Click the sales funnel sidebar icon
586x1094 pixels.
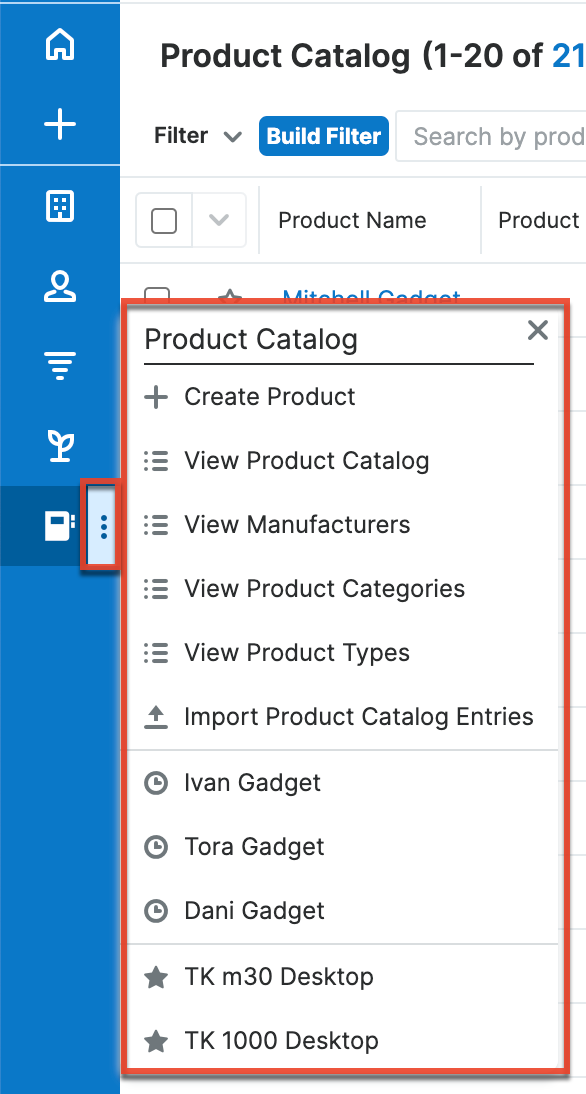click(x=60, y=366)
